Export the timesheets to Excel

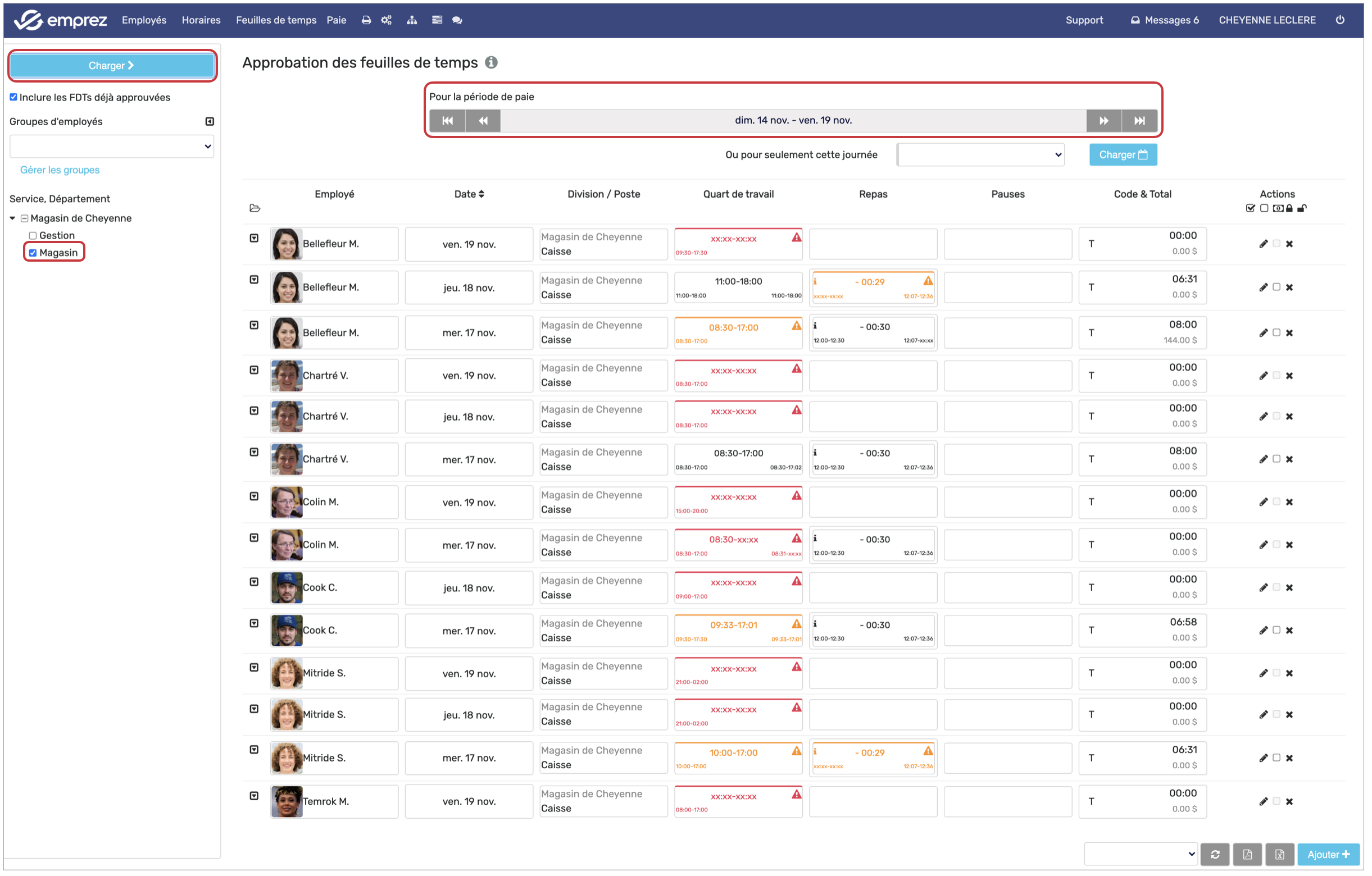[x=1280, y=854]
